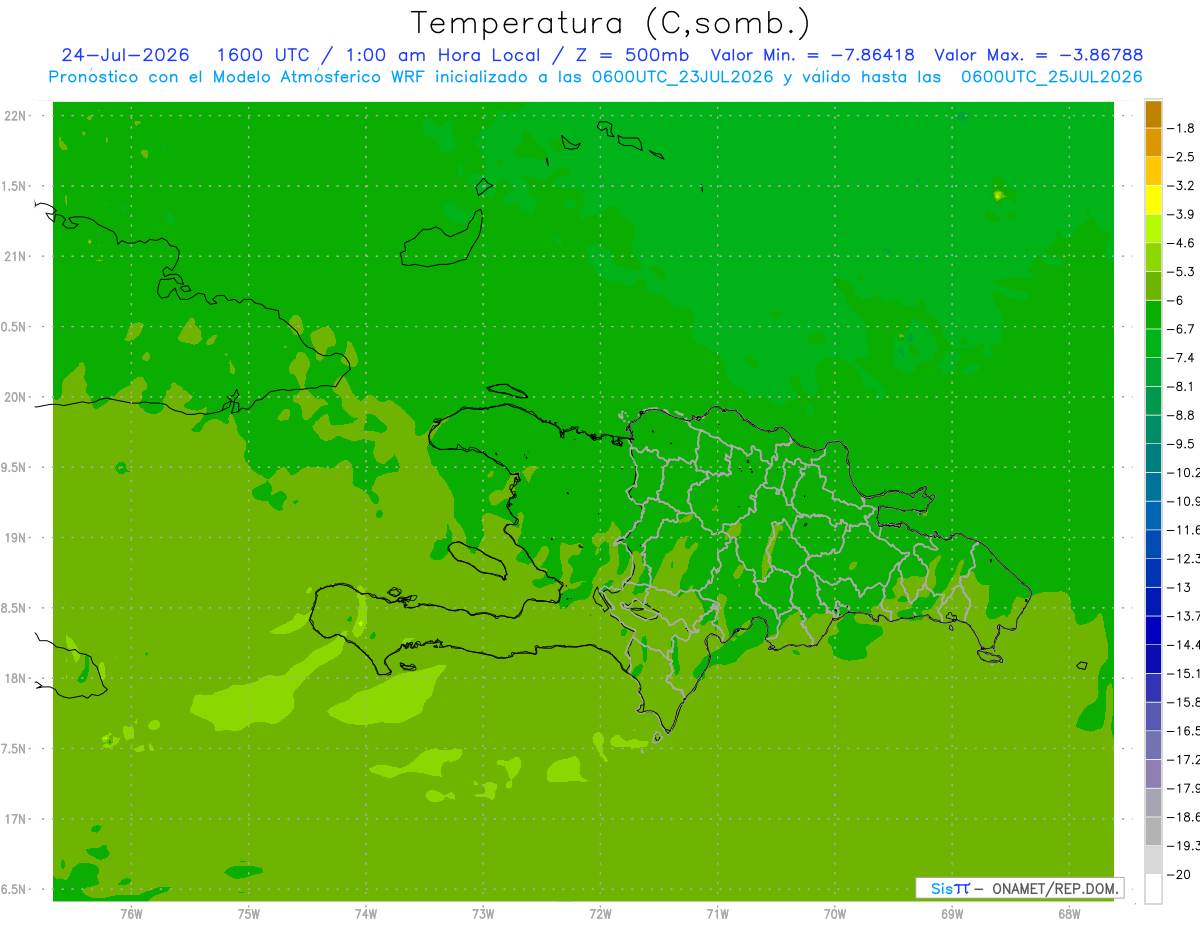
Task: Click the "-13" colorbar value
Action: 1178,587
